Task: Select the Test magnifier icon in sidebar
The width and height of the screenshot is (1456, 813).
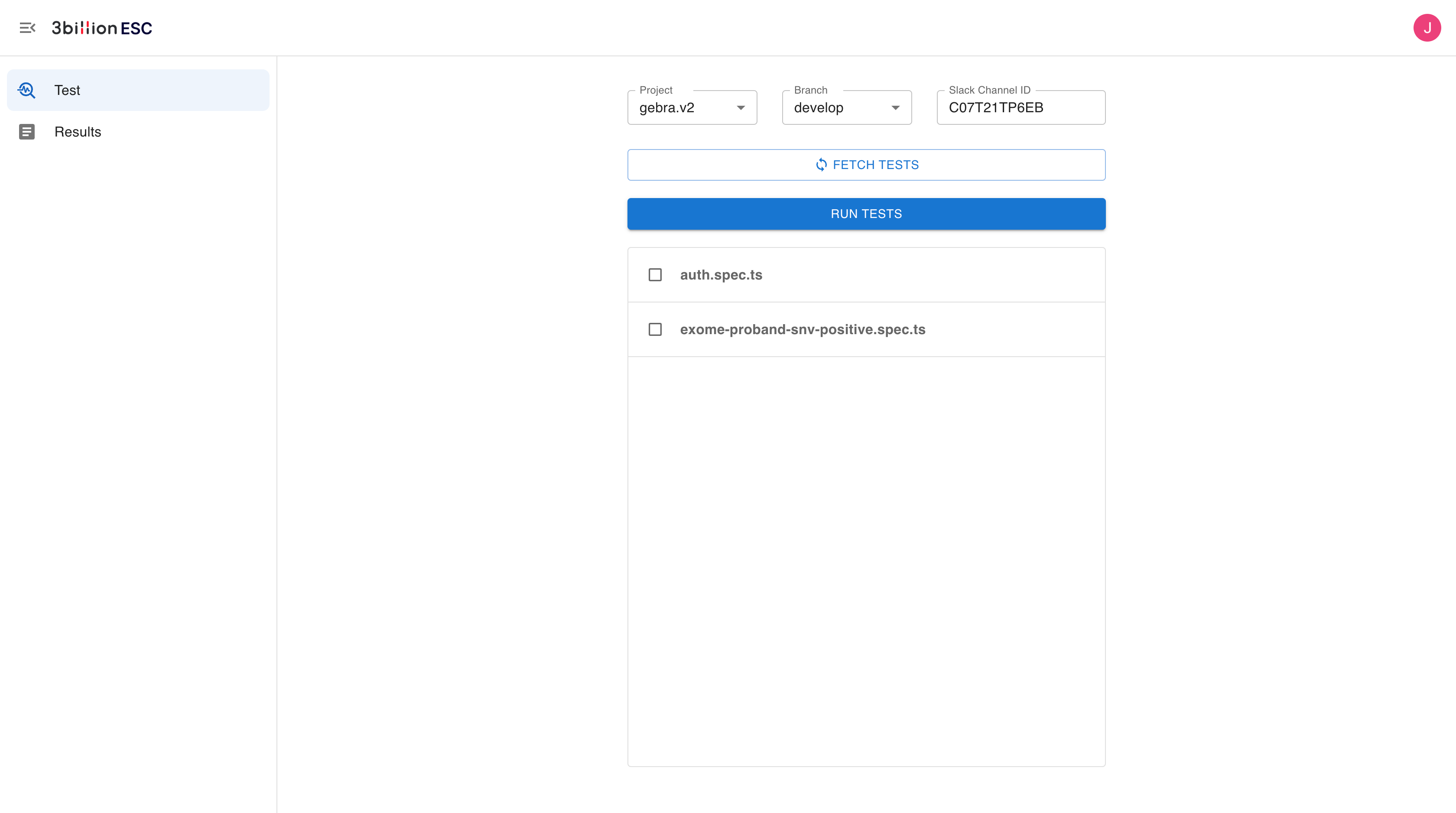Action: pyautogui.click(x=26, y=90)
